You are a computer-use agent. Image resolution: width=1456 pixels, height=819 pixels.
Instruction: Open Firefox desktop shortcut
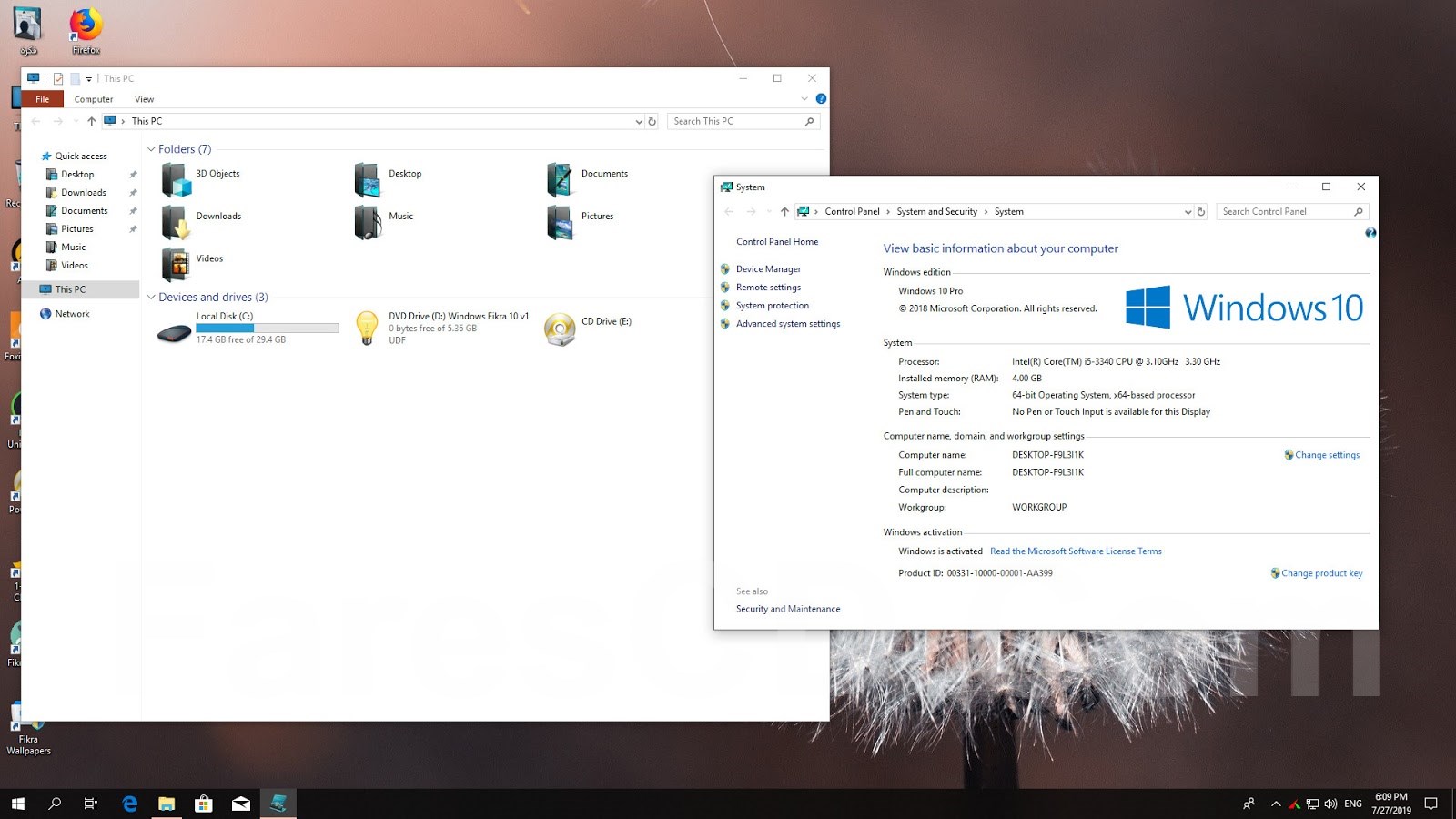tap(86, 31)
